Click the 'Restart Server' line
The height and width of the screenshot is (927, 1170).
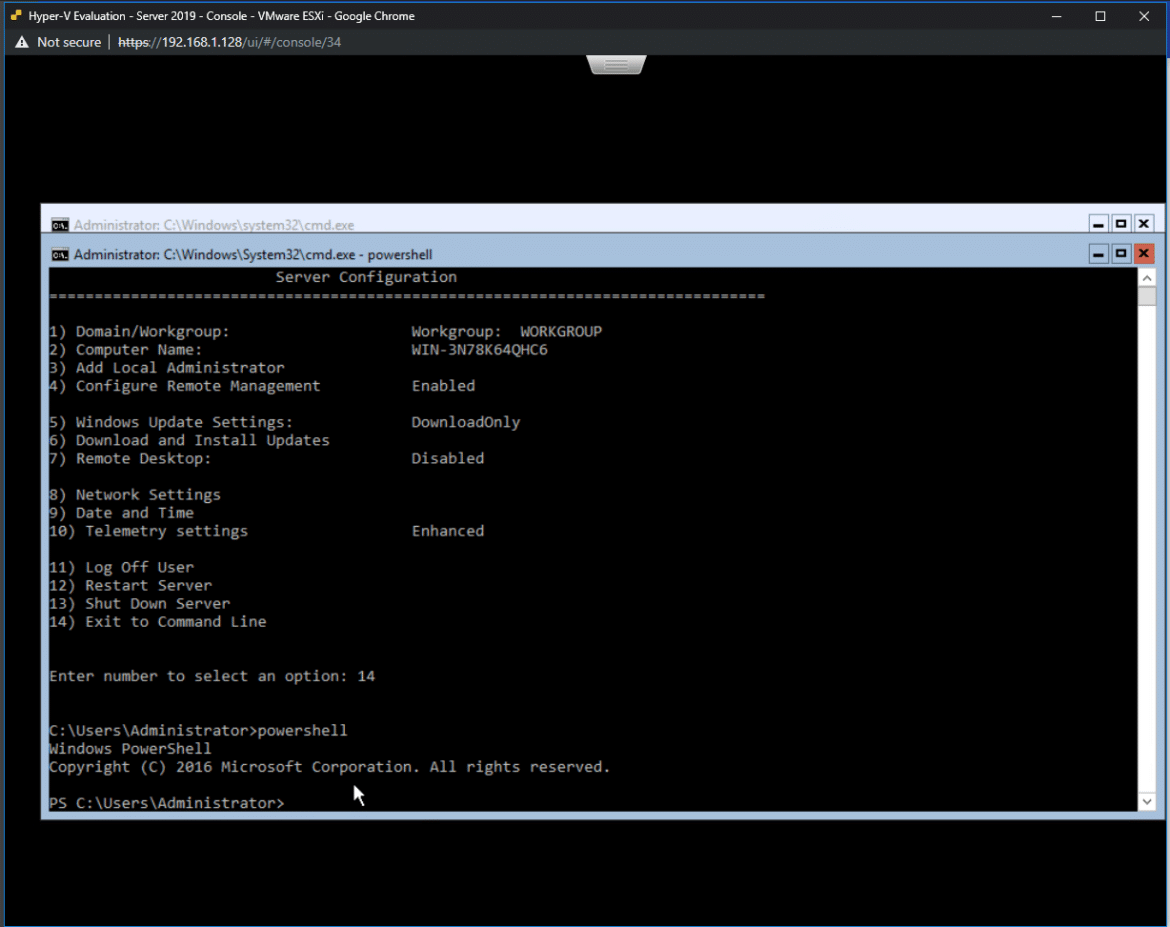(131, 585)
